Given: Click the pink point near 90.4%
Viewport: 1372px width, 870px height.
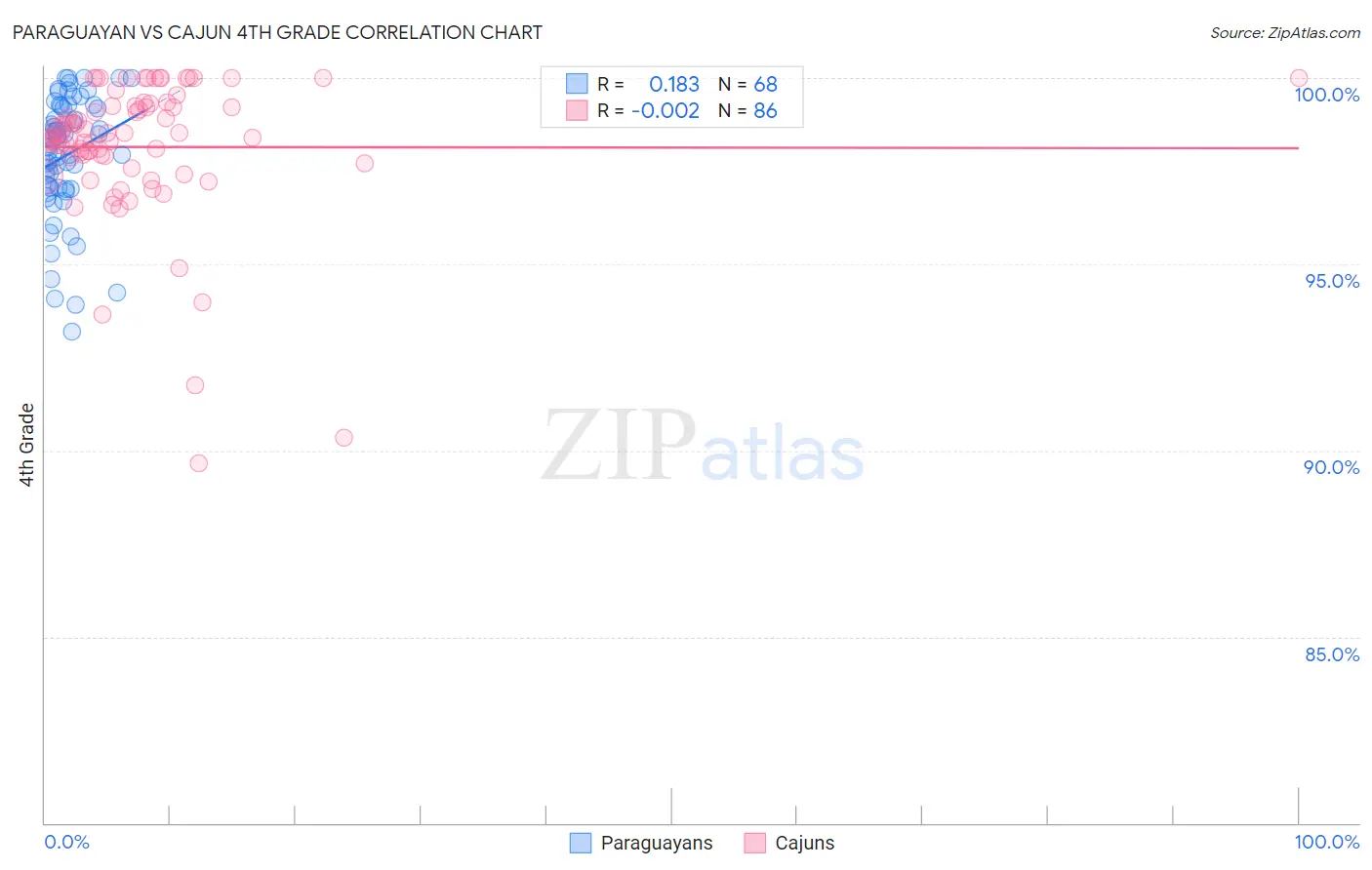Looking at the screenshot, I should (x=343, y=438).
